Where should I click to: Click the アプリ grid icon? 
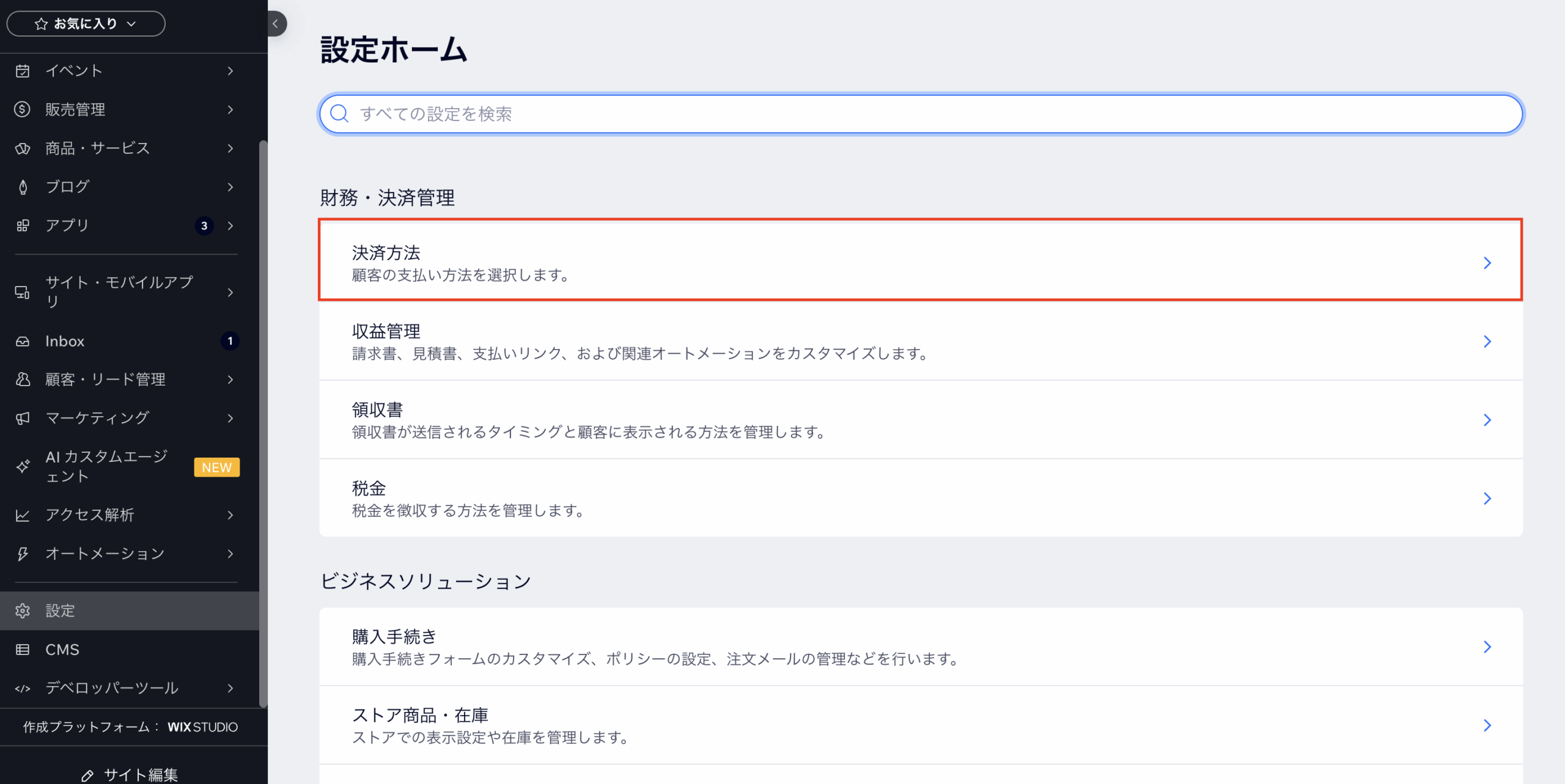[23, 225]
